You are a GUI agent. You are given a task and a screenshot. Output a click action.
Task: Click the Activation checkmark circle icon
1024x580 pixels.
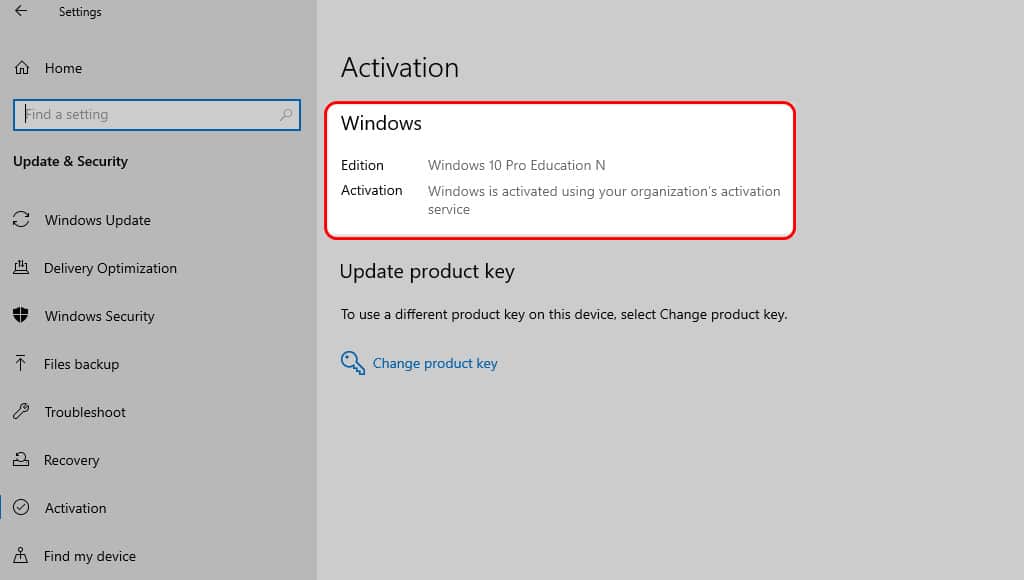(x=21, y=508)
